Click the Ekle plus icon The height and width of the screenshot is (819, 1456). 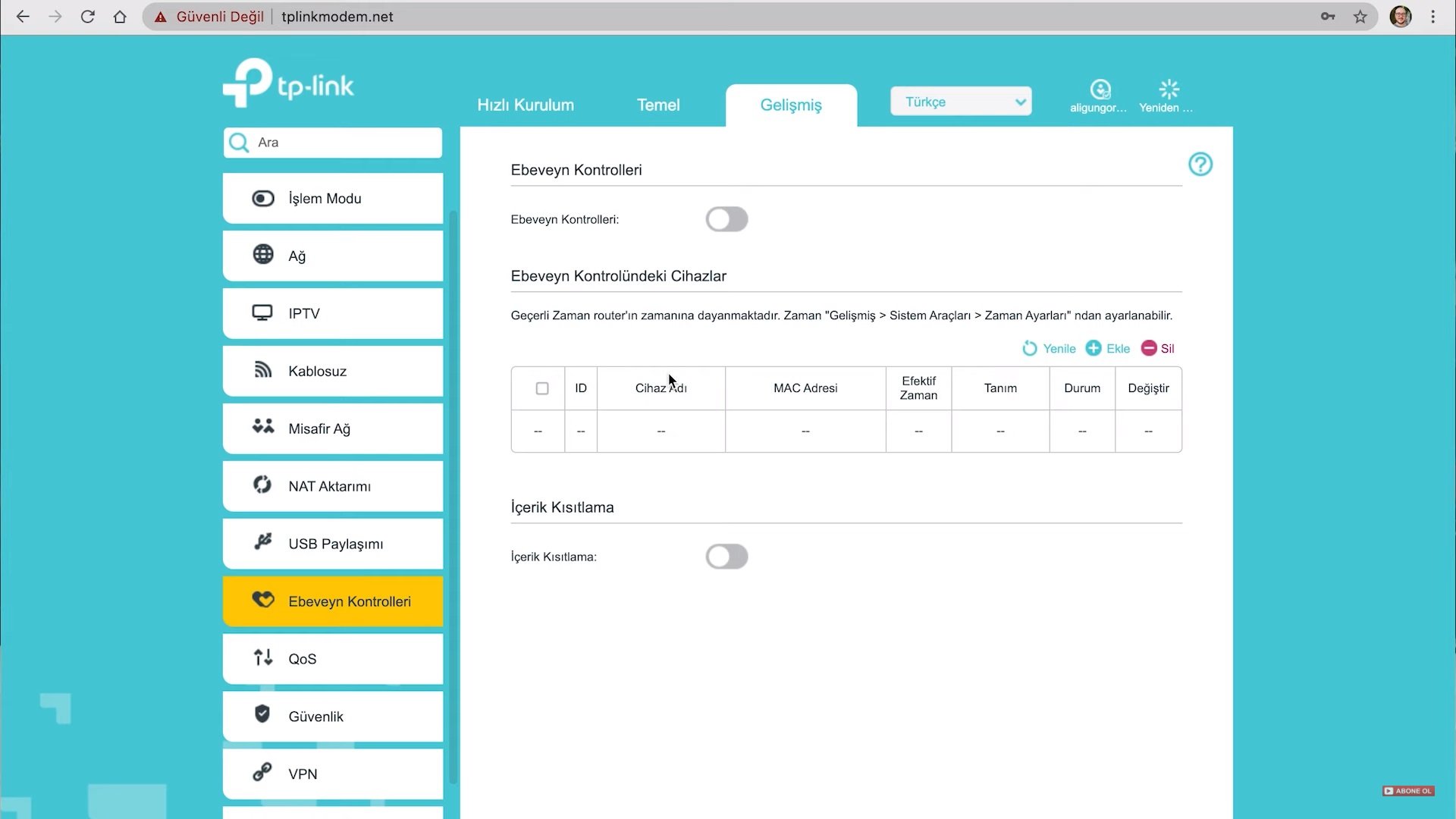[1093, 348]
